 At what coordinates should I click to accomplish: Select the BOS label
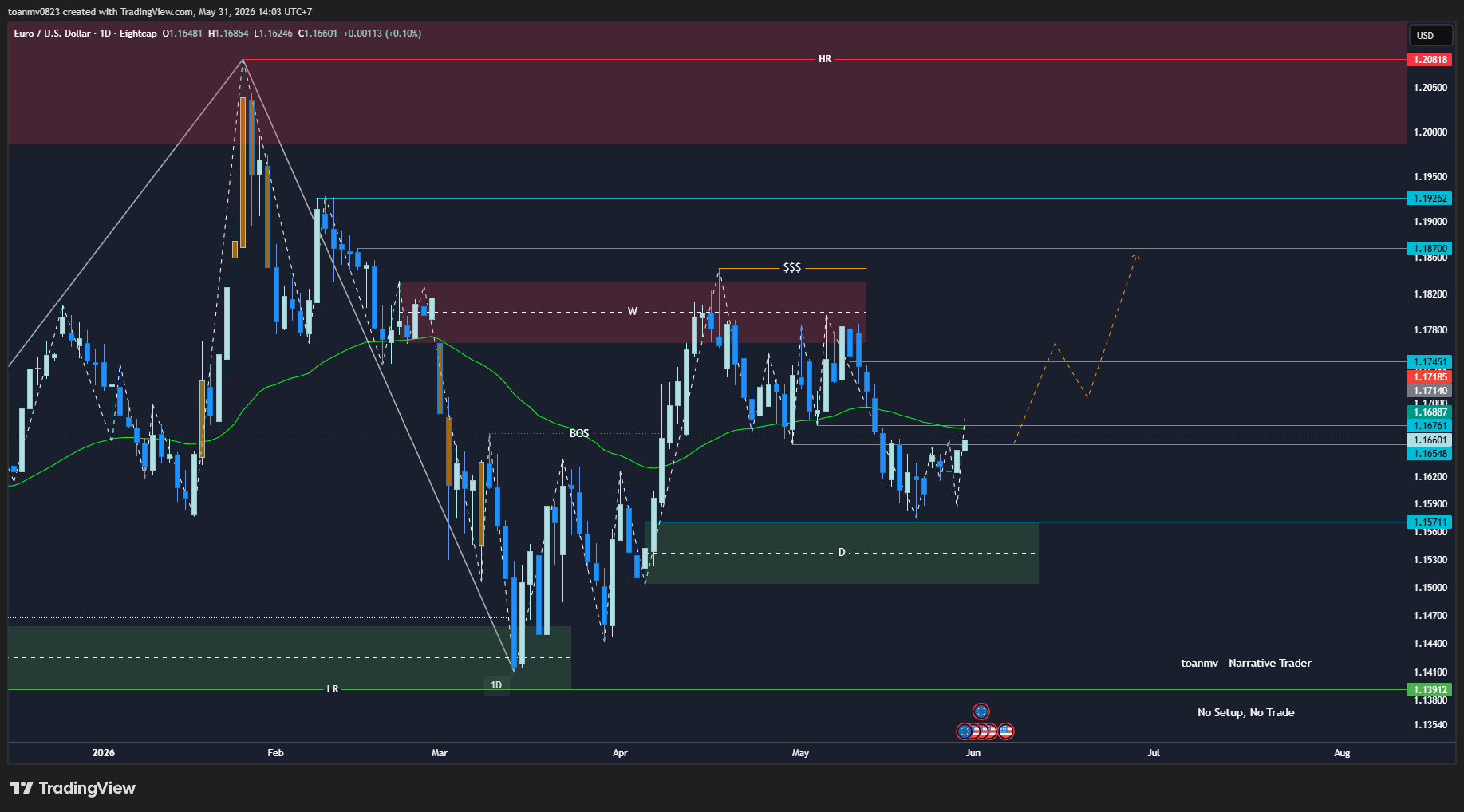point(579,433)
